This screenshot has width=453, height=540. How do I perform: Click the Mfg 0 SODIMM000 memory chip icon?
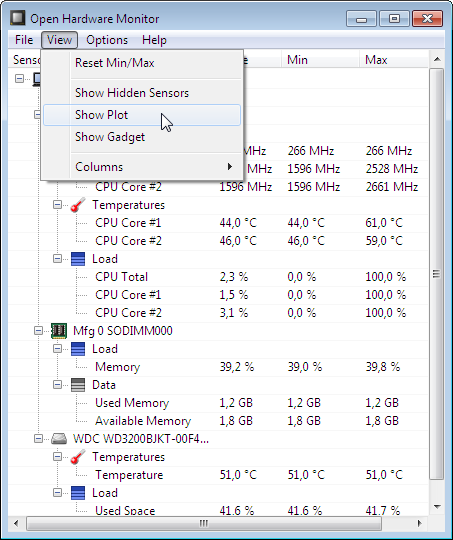coord(59,331)
